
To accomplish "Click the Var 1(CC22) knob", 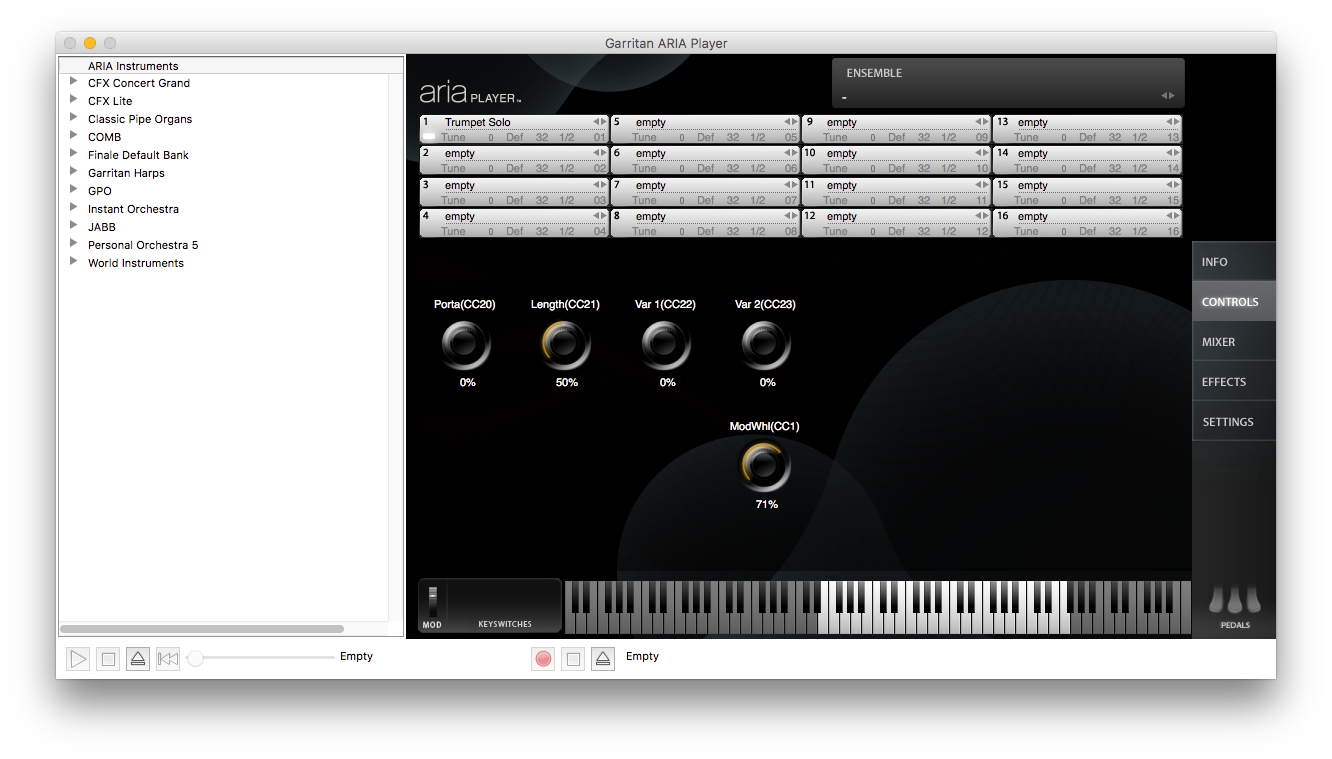I will pyautogui.click(x=666, y=345).
